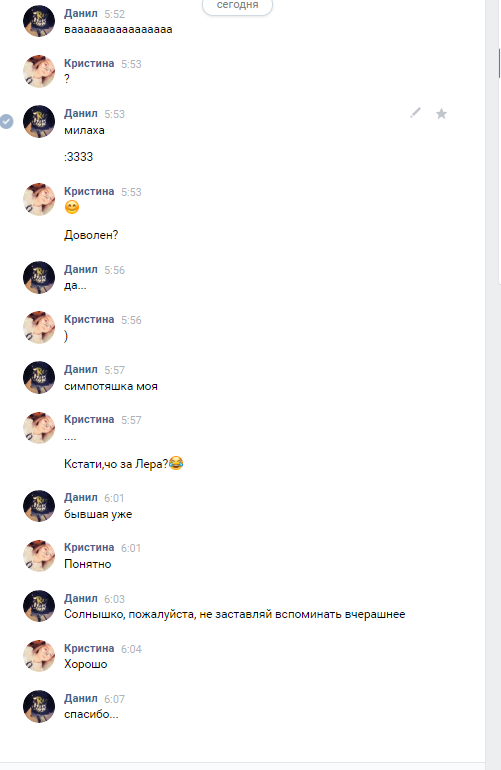Click the smiling emoji in Кристина's message
501x770 pixels.
coord(72,207)
